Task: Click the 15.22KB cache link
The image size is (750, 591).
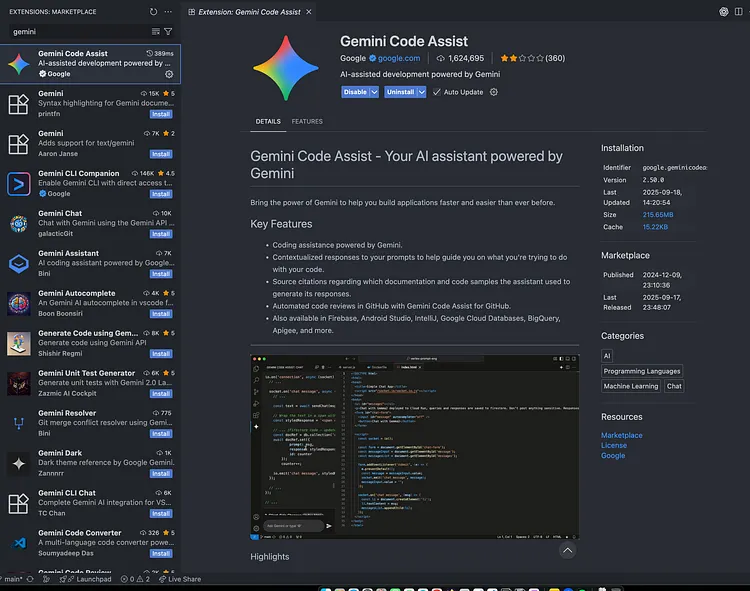Action: point(655,227)
